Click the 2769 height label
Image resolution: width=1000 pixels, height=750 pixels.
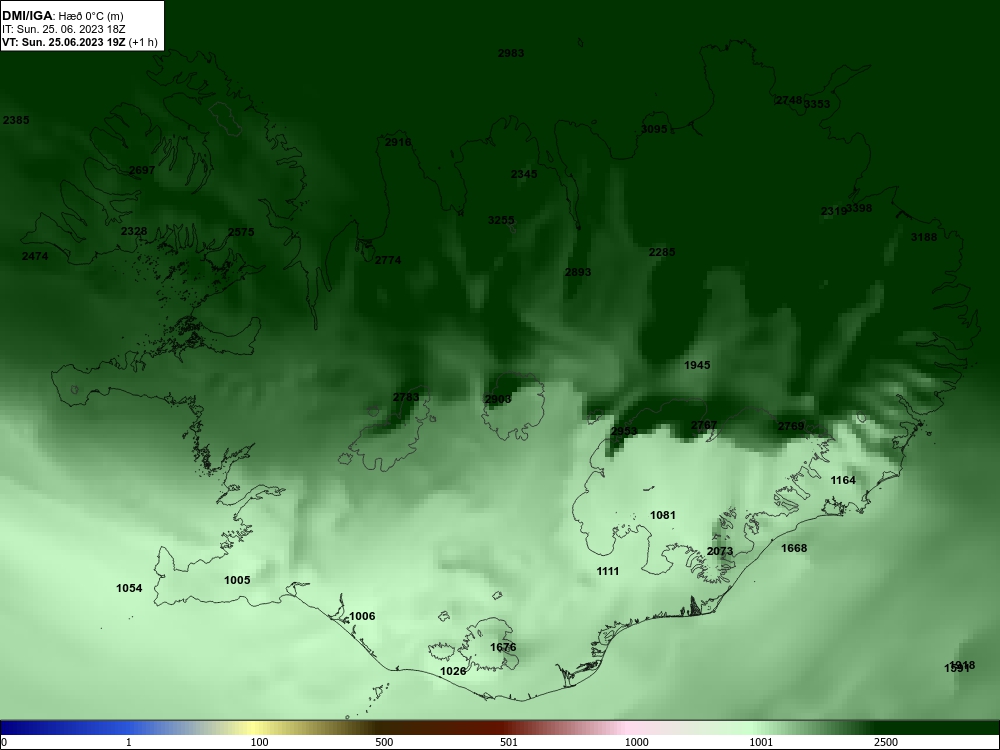pyautogui.click(x=791, y=426)
